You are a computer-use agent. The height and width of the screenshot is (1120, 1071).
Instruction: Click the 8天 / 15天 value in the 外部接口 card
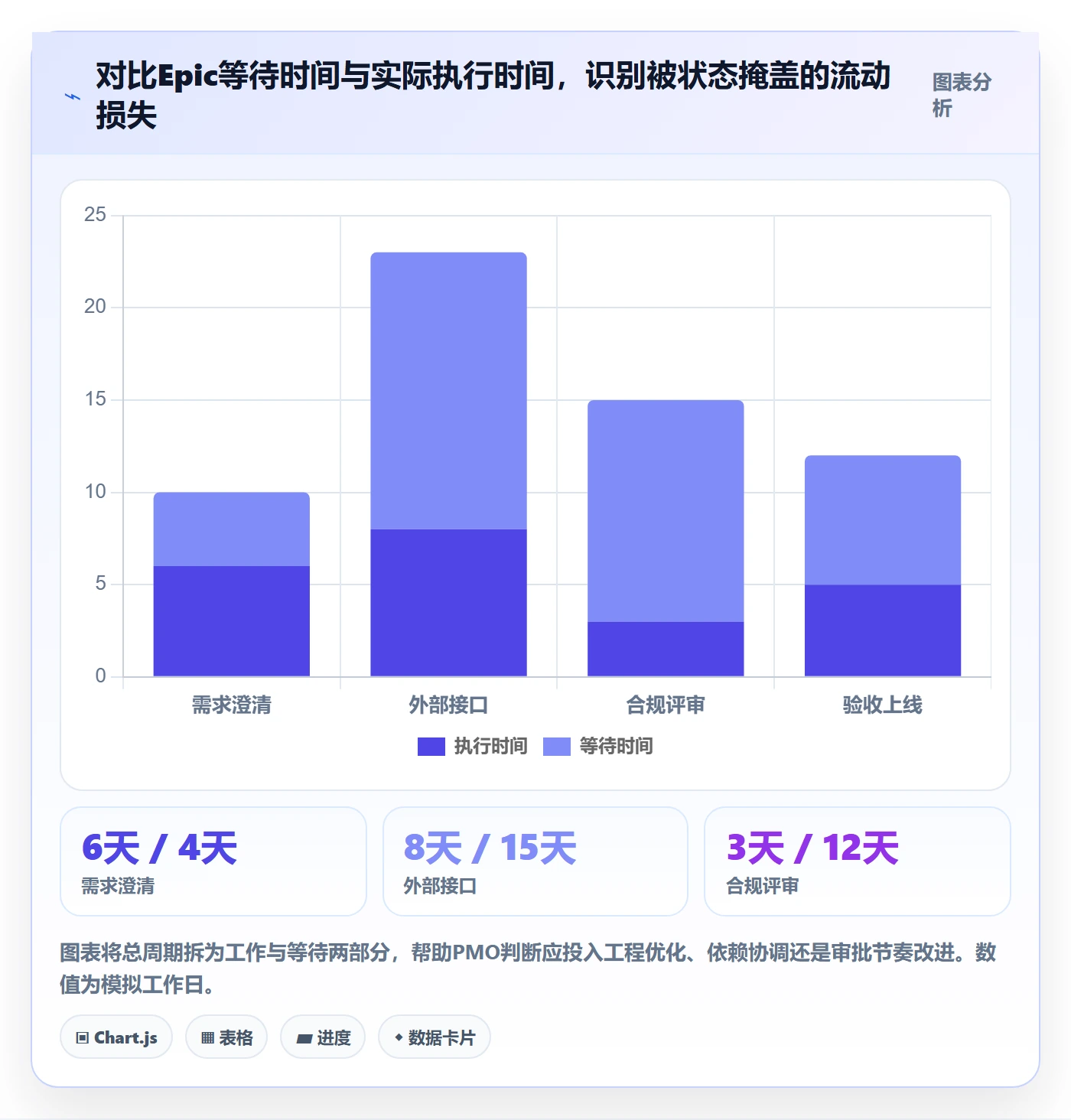pos(490,848)
